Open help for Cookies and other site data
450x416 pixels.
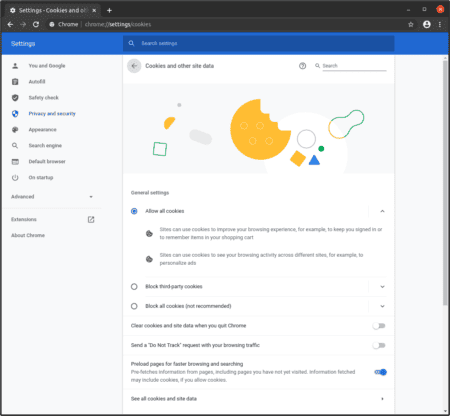(302, 66)
